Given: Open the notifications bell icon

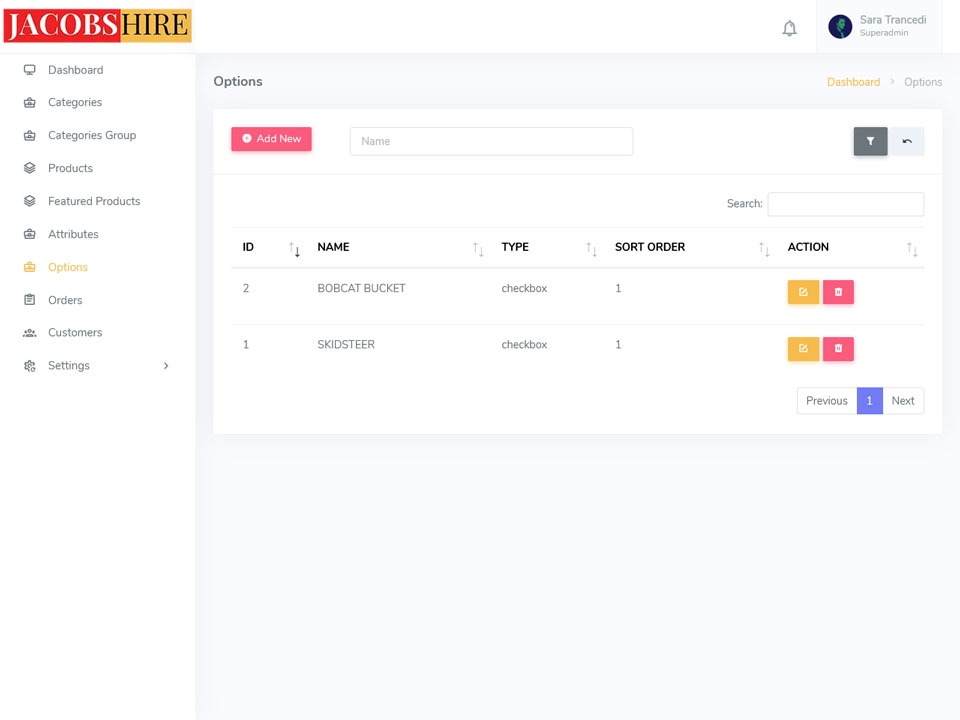Looking at the screenshot, I should pyautogui.click(x=789, y=28).
